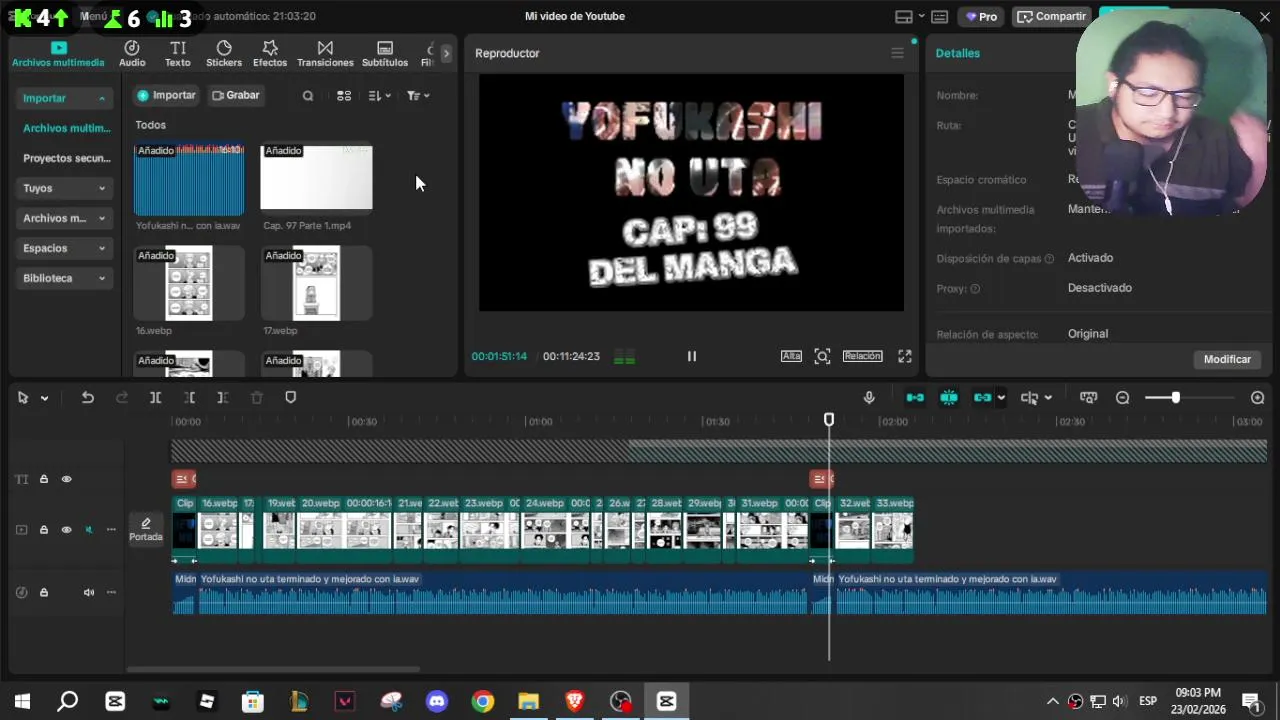Open the Texto tab

coord(178,54)
